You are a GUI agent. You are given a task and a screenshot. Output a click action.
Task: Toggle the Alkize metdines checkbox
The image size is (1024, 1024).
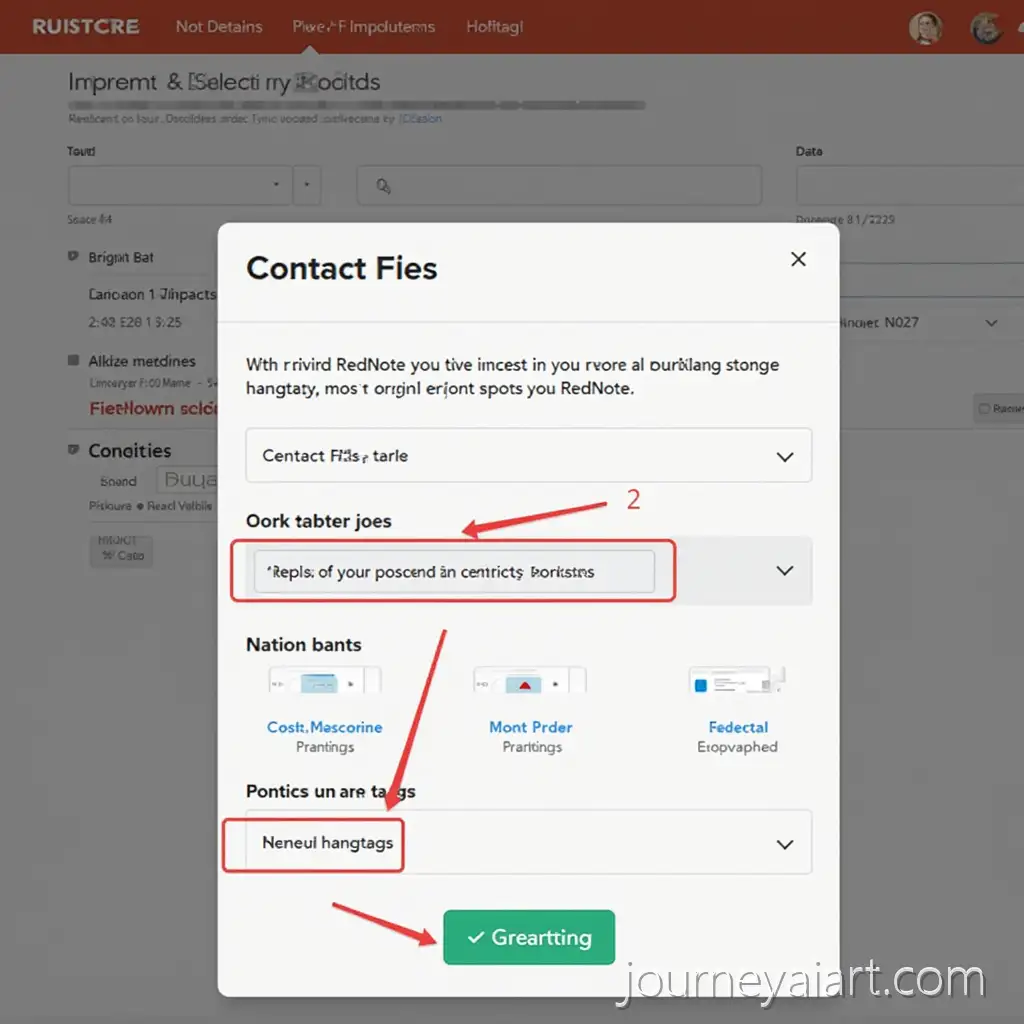73,360
